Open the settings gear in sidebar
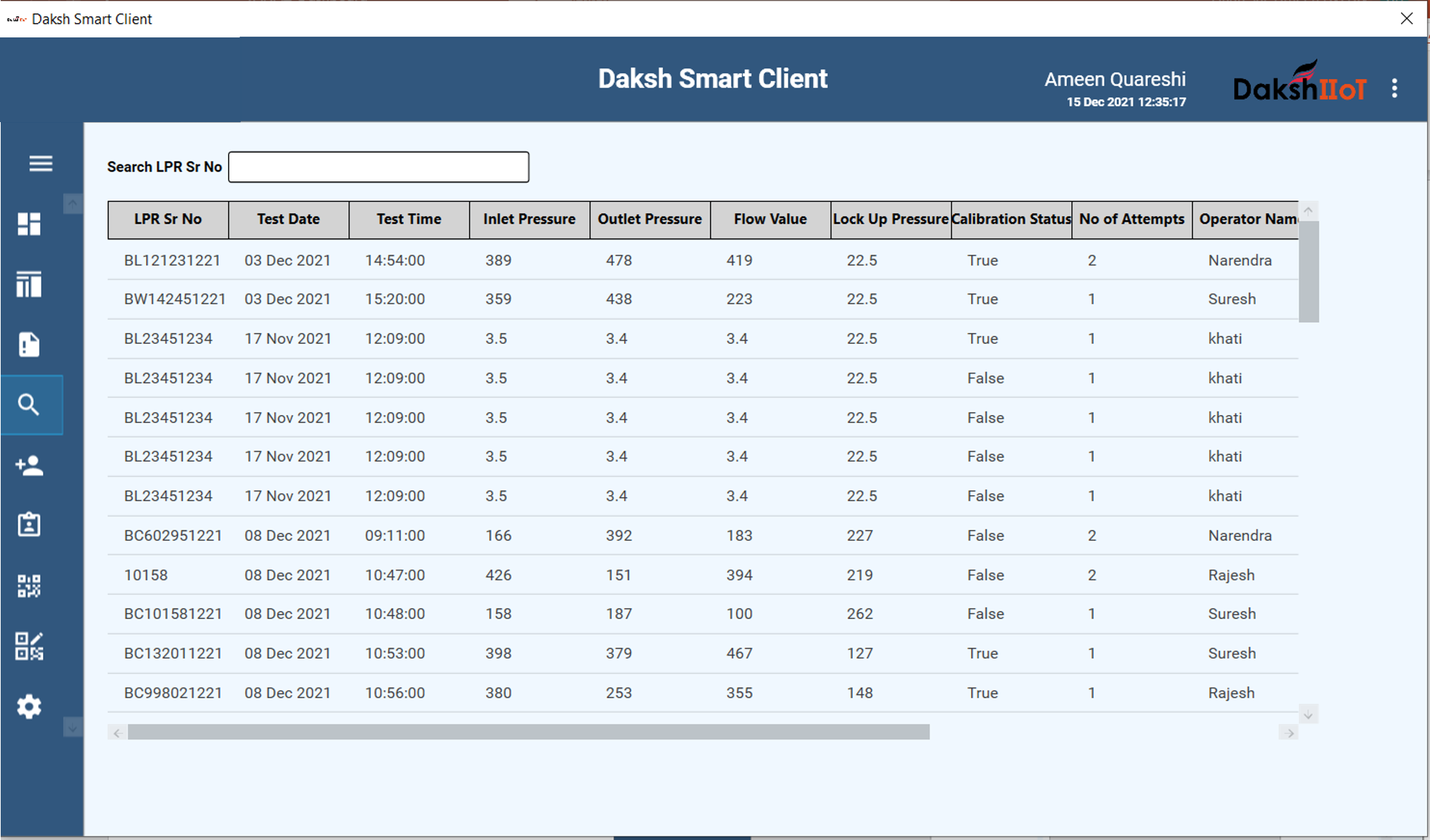The image size is (1430, 840). point(29,707)
